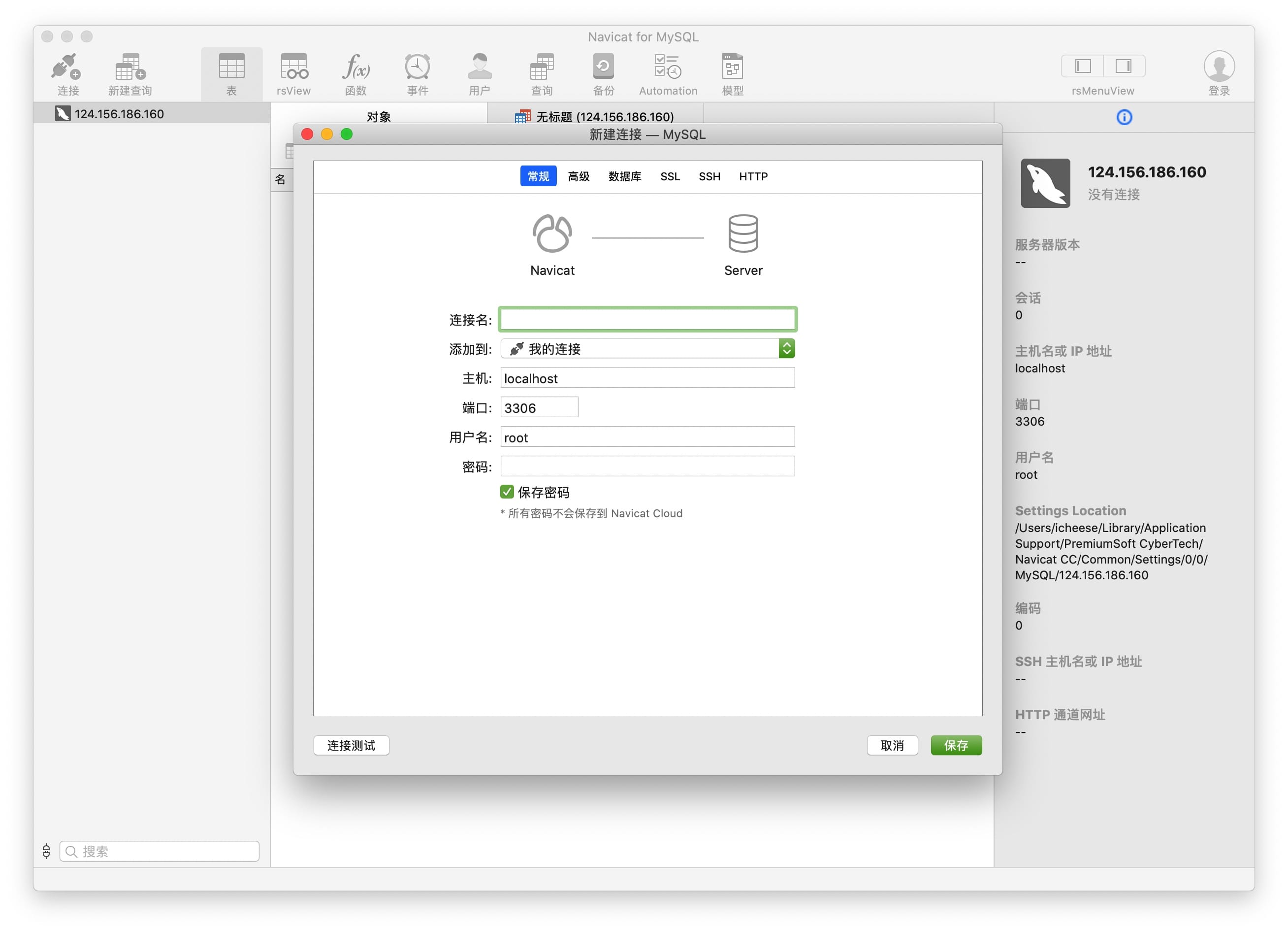1288x932 pixels.
Task: Open the Model toolbar icon
Action: (732, 67)
